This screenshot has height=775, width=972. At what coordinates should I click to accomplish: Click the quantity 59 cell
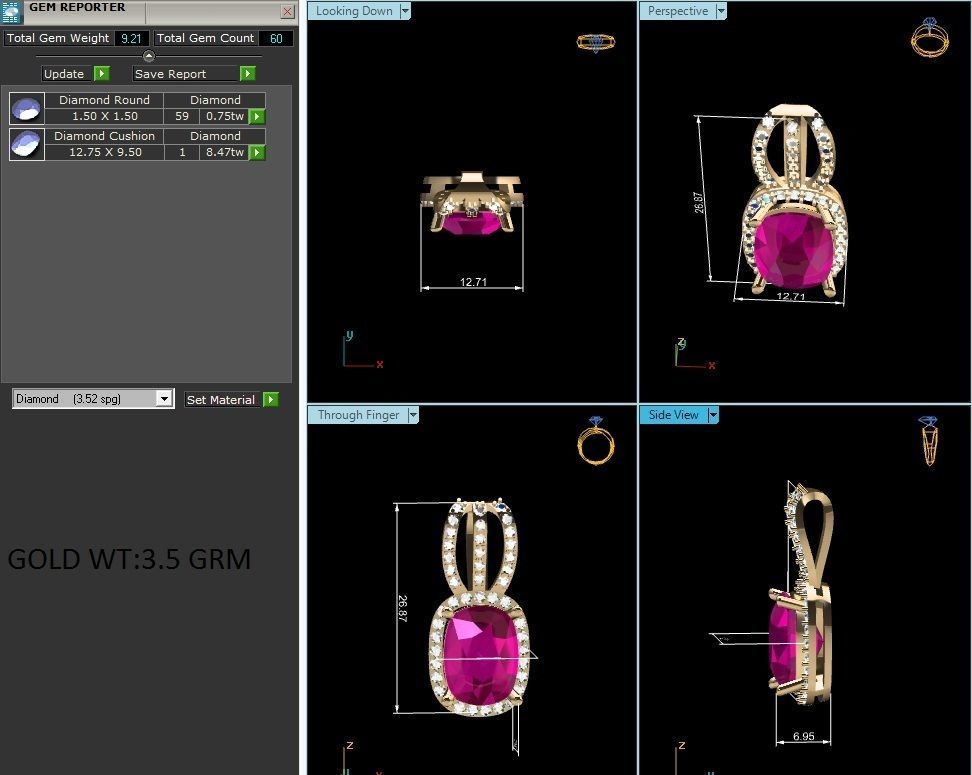[182, 117]
